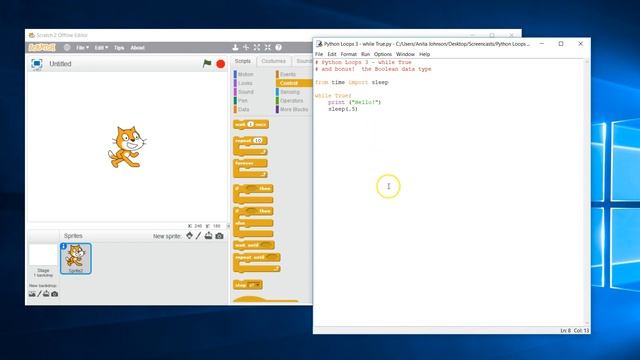Click the Python IDLE window title icon
The height and width of the screenshot is (360, 640).
(x=319, y=44)
